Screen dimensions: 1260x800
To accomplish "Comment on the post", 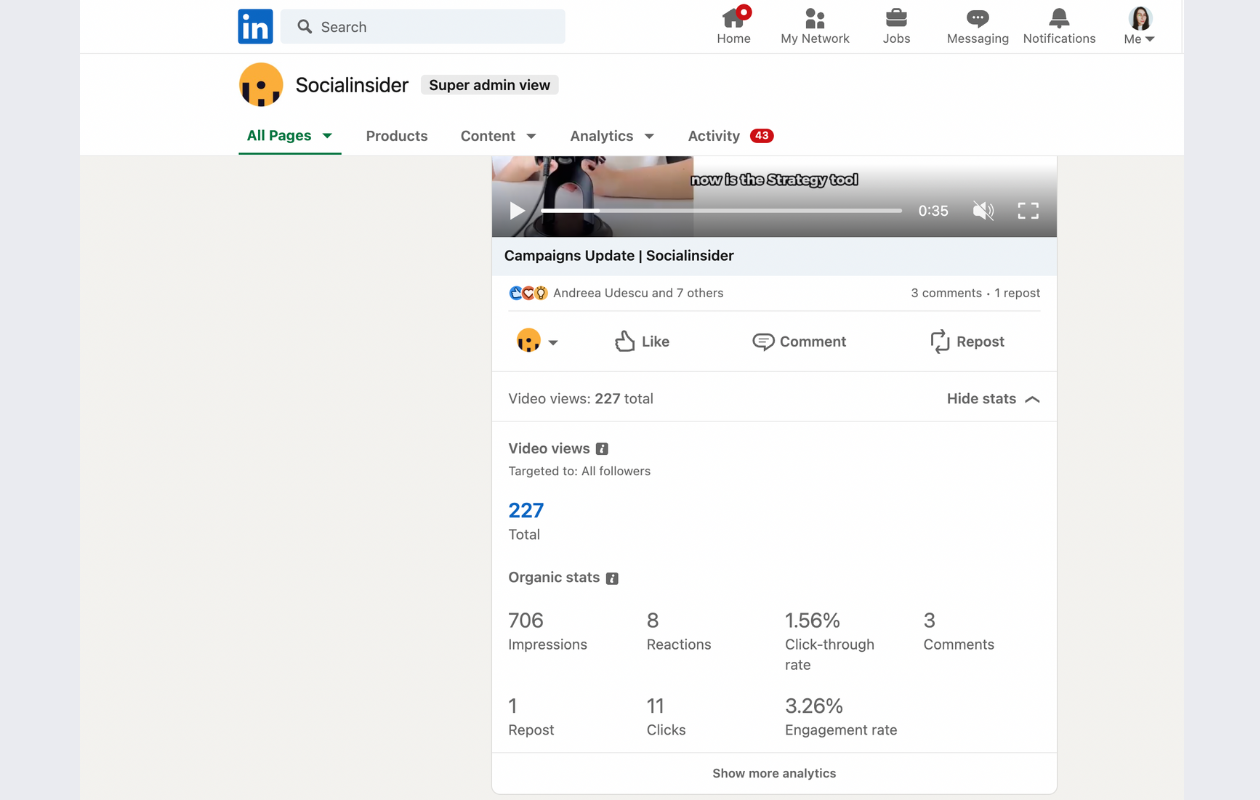I will 799,341.
